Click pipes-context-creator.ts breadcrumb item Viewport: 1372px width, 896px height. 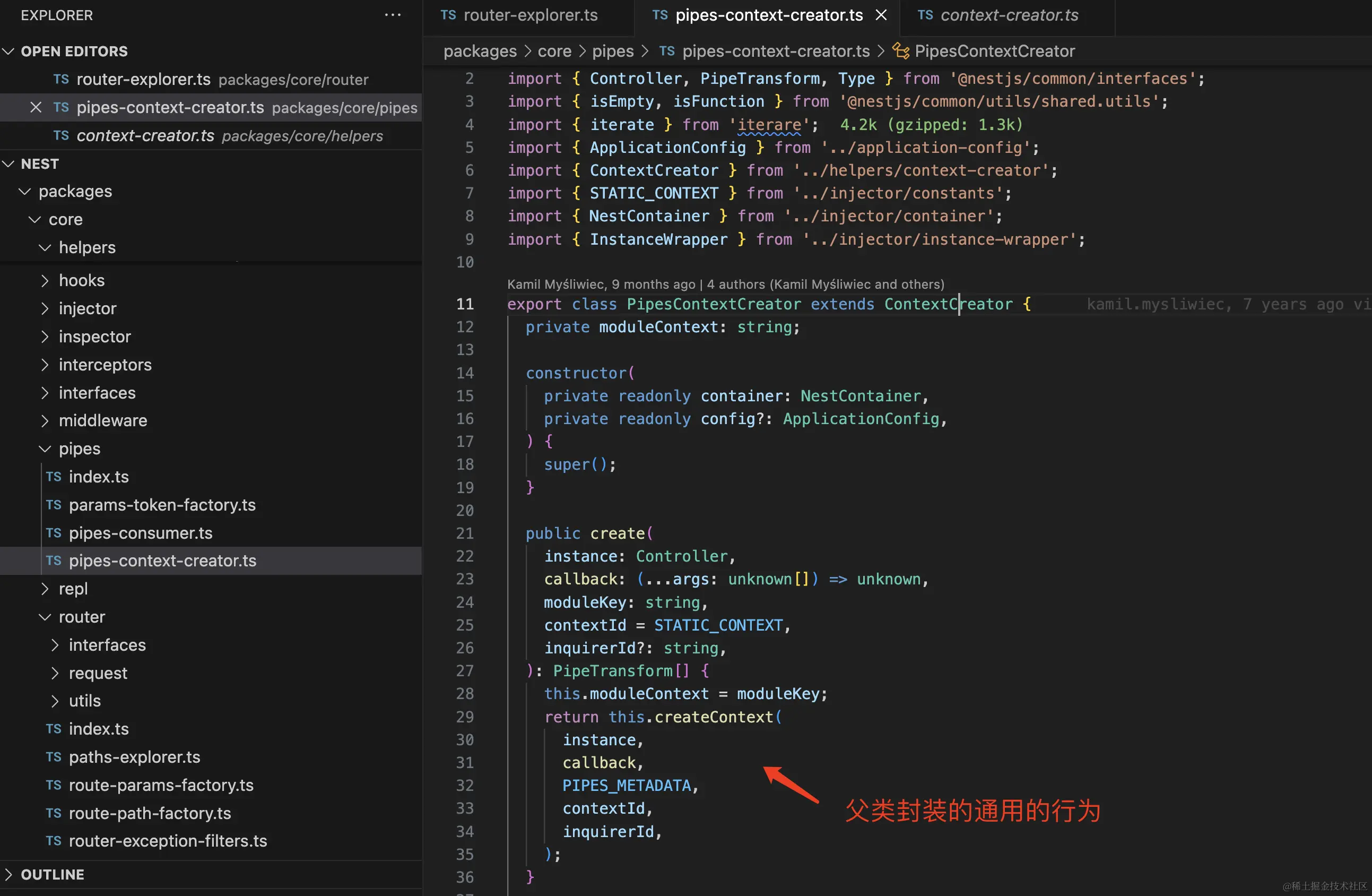click(x=775, y=51)
